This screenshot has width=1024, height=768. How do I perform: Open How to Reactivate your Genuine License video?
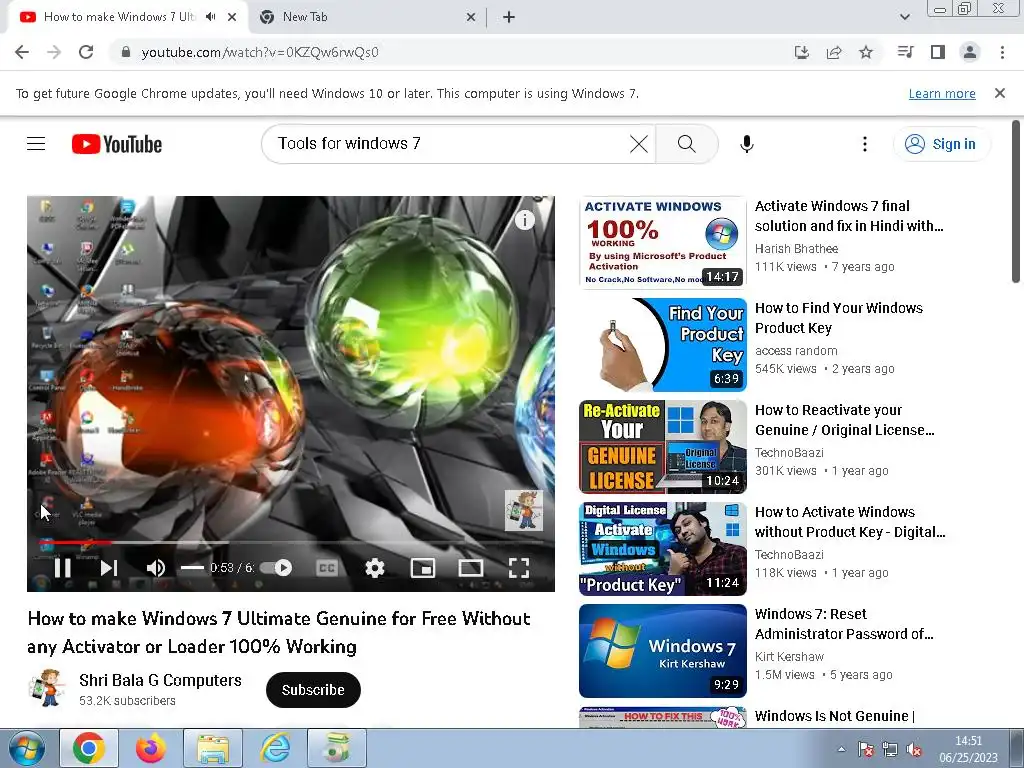point(844,420)
